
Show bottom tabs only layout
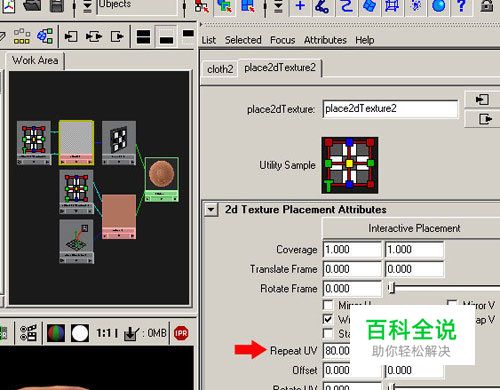tap(166, 37)
